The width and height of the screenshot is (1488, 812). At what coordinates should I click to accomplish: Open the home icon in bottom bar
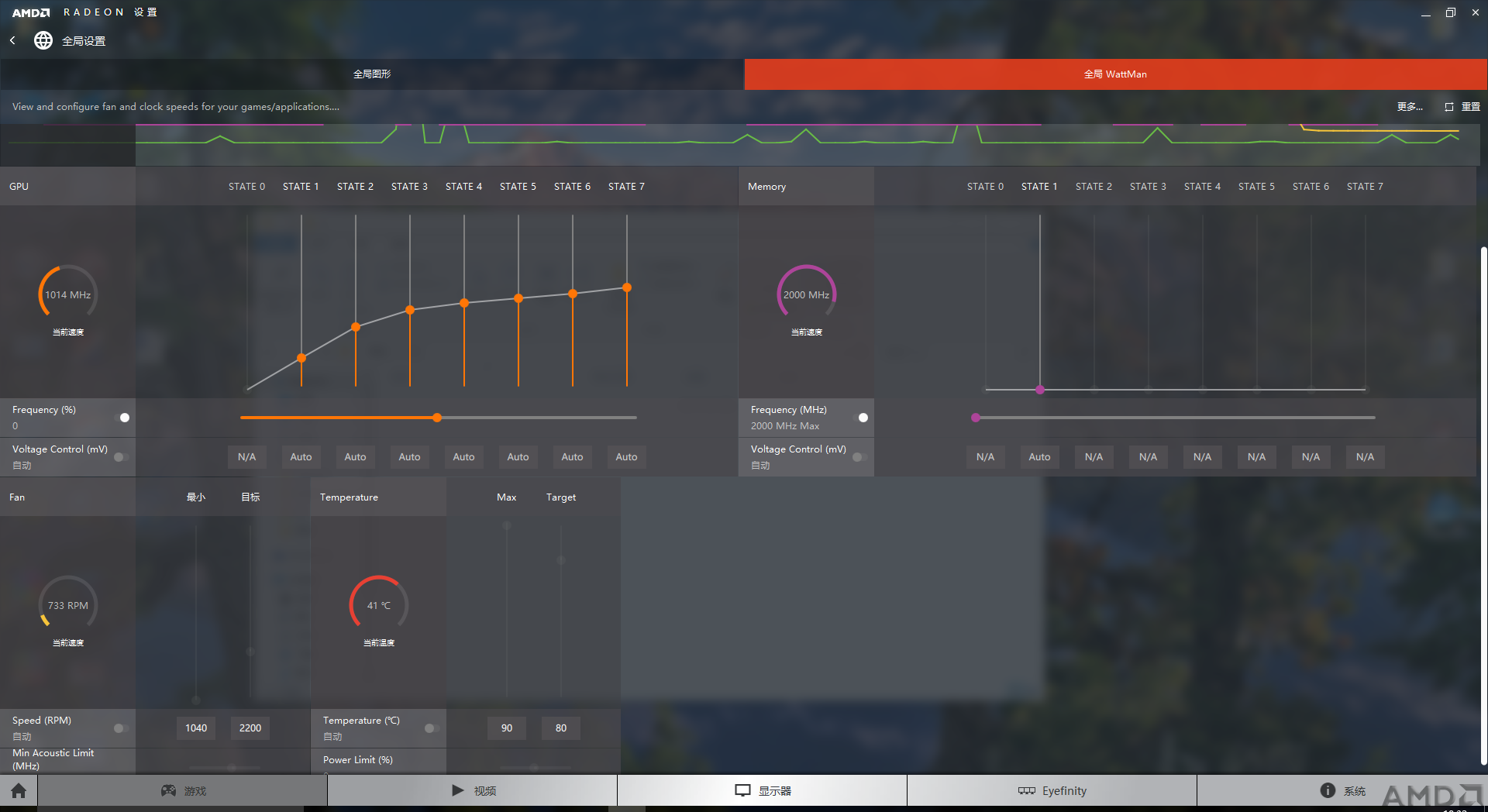click(19, 790)
